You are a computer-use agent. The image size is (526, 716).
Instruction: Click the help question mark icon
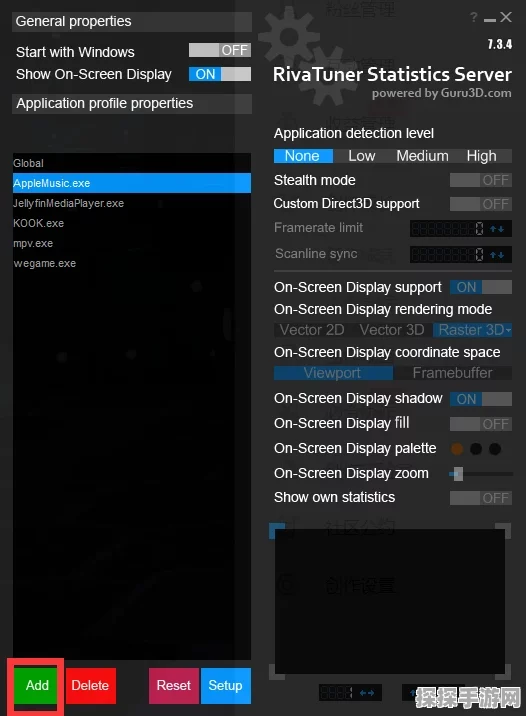pos(473,17)
